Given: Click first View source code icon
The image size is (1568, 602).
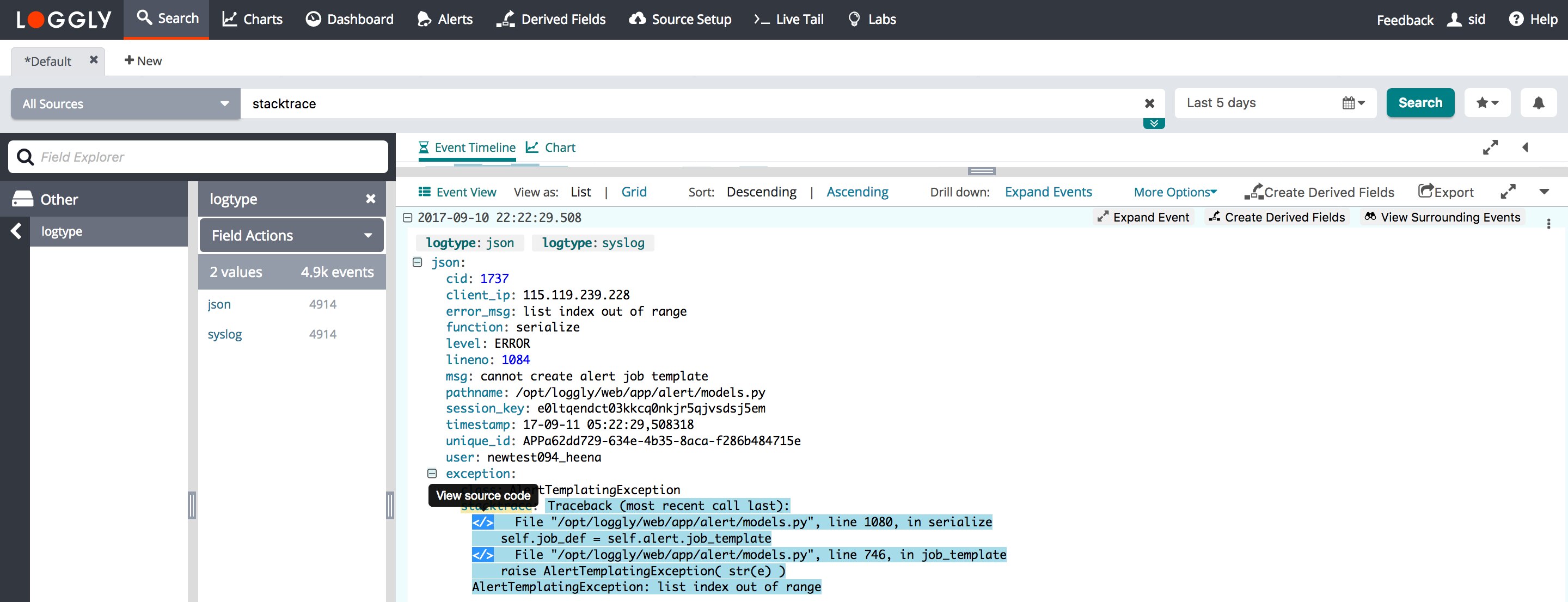Looking at the screenshot, I should pyautogui.click(x=483, y=523).
